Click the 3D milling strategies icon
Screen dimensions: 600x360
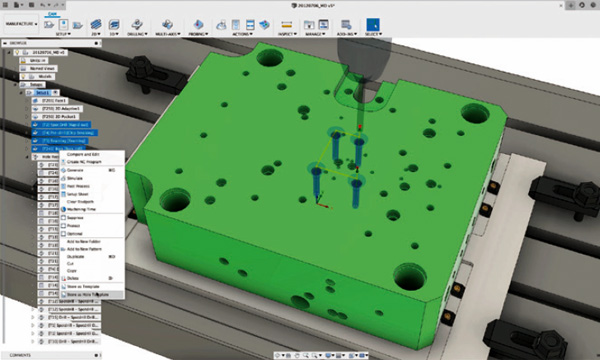[114, 24]
